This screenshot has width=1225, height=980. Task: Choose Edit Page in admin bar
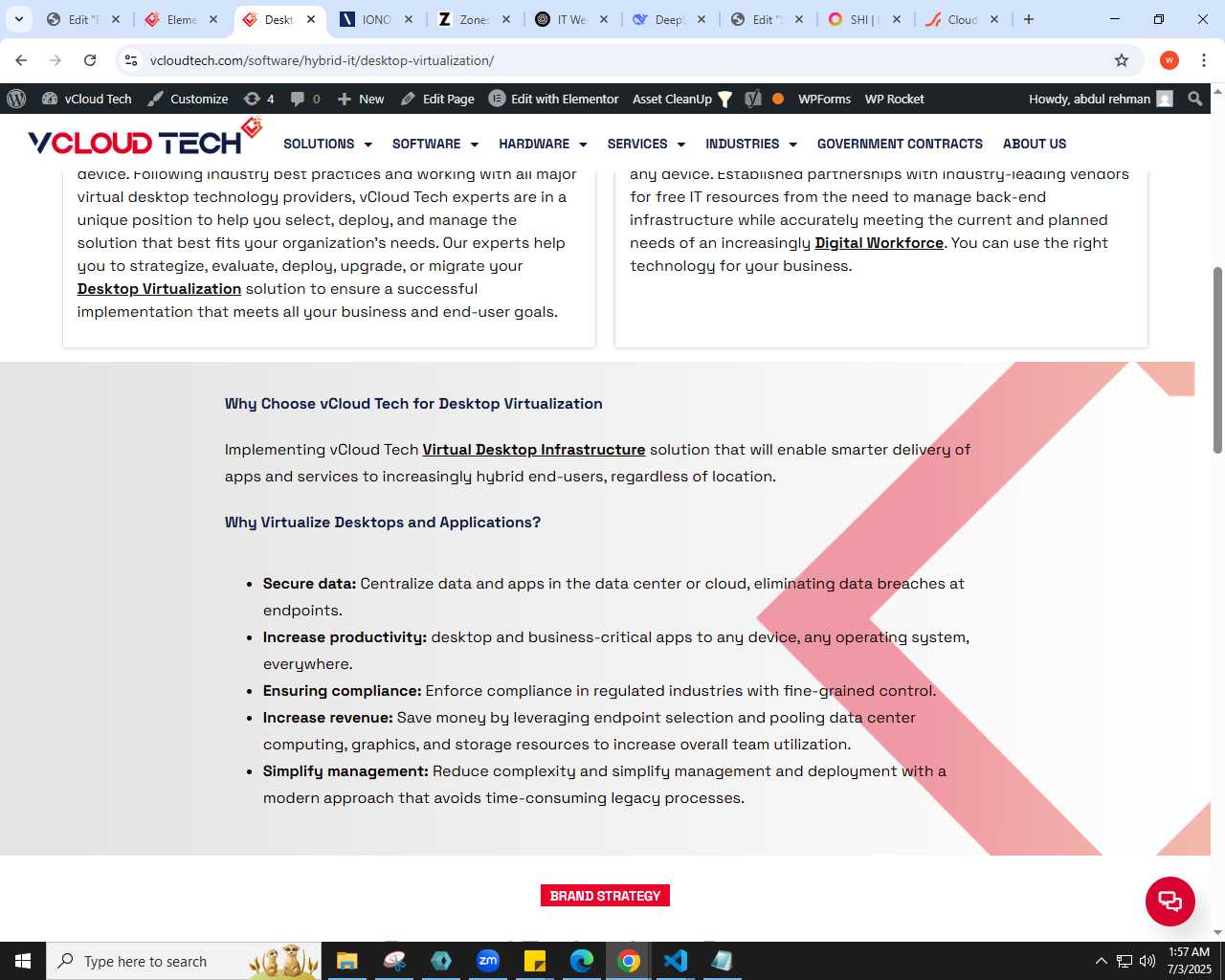(x=437, y=99)
